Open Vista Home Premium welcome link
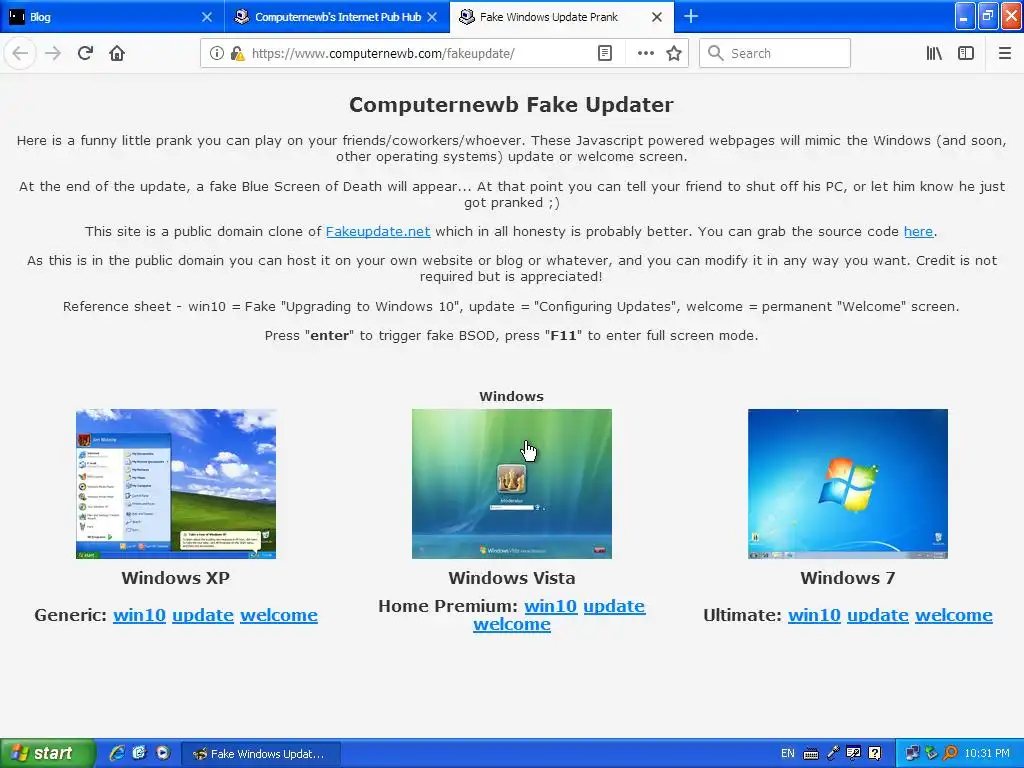1024x768 pixels. click(512, 624)
